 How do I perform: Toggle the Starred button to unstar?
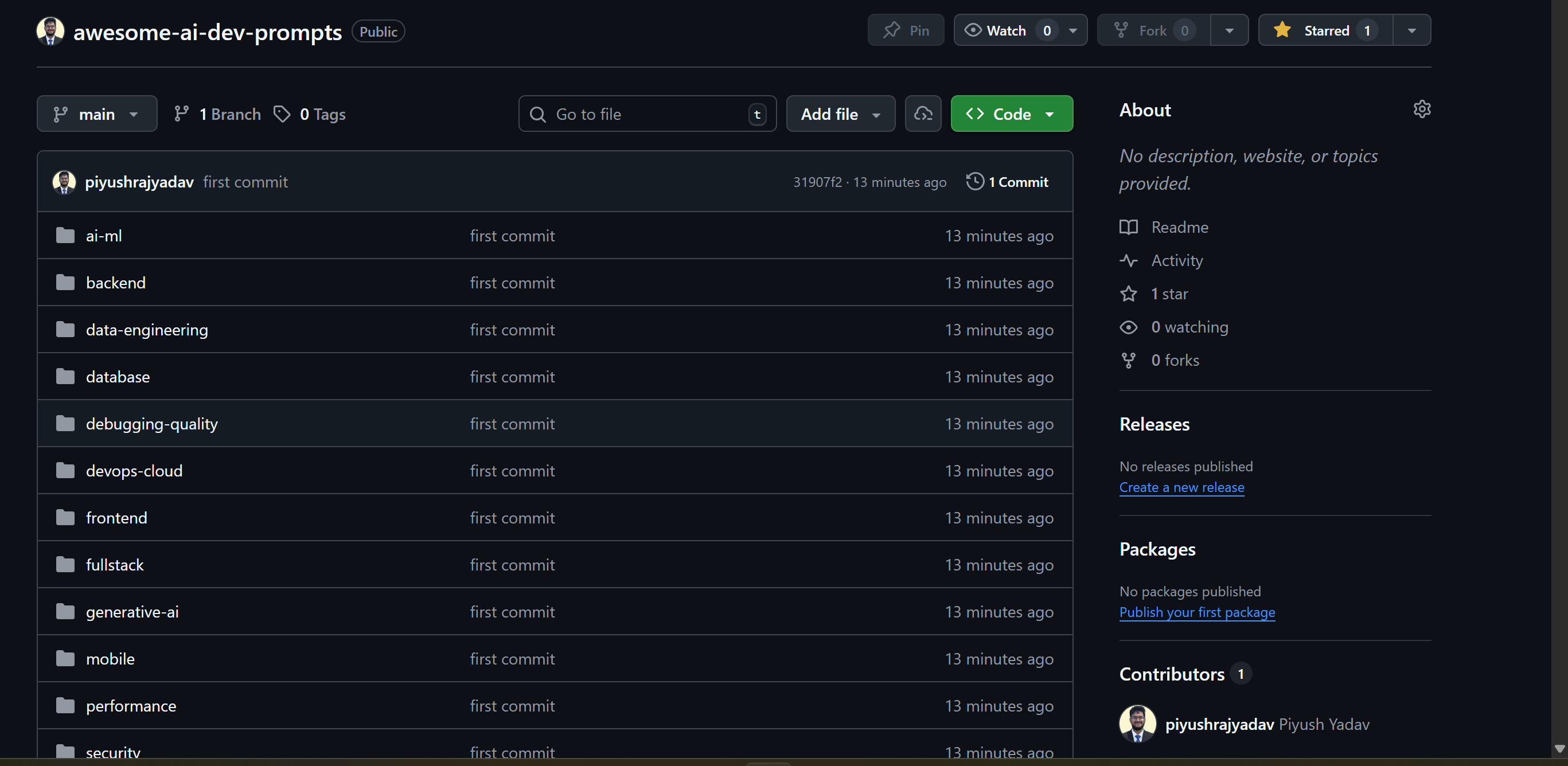pos(1325,30)
